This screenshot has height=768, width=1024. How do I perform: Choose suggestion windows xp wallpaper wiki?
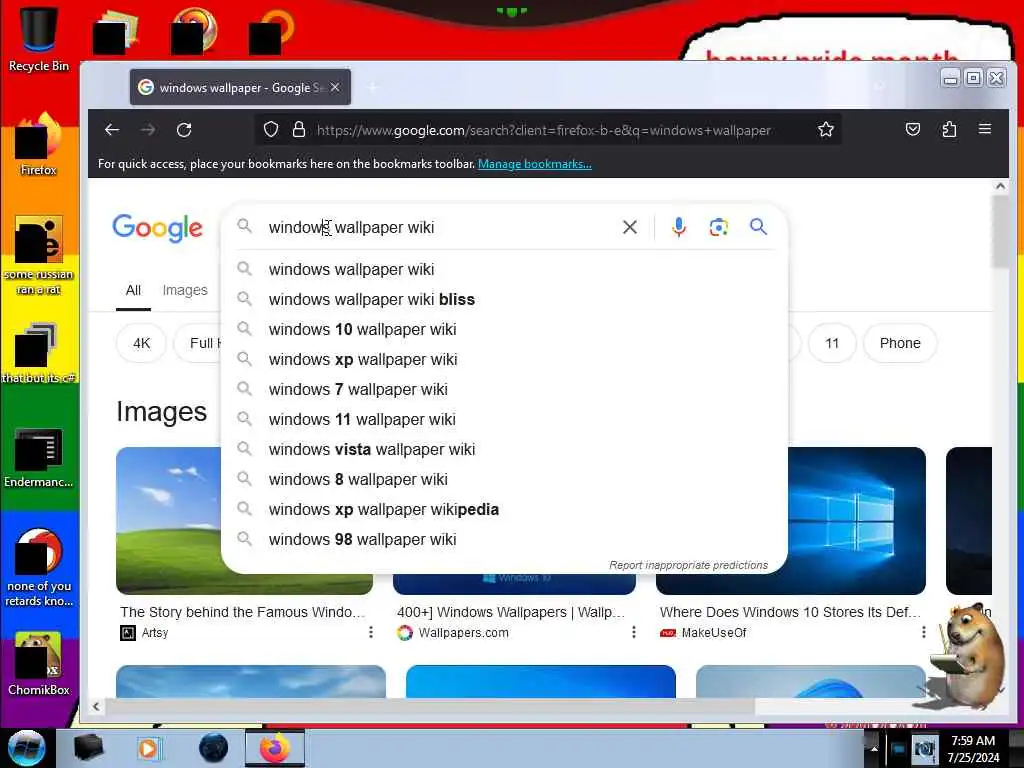pyautogui.click(x=504, y=359)
